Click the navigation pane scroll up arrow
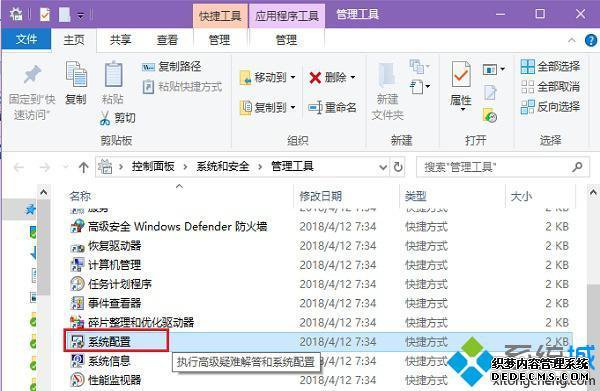Viewport: 600px width, 391px height. [x=44, y=192]
